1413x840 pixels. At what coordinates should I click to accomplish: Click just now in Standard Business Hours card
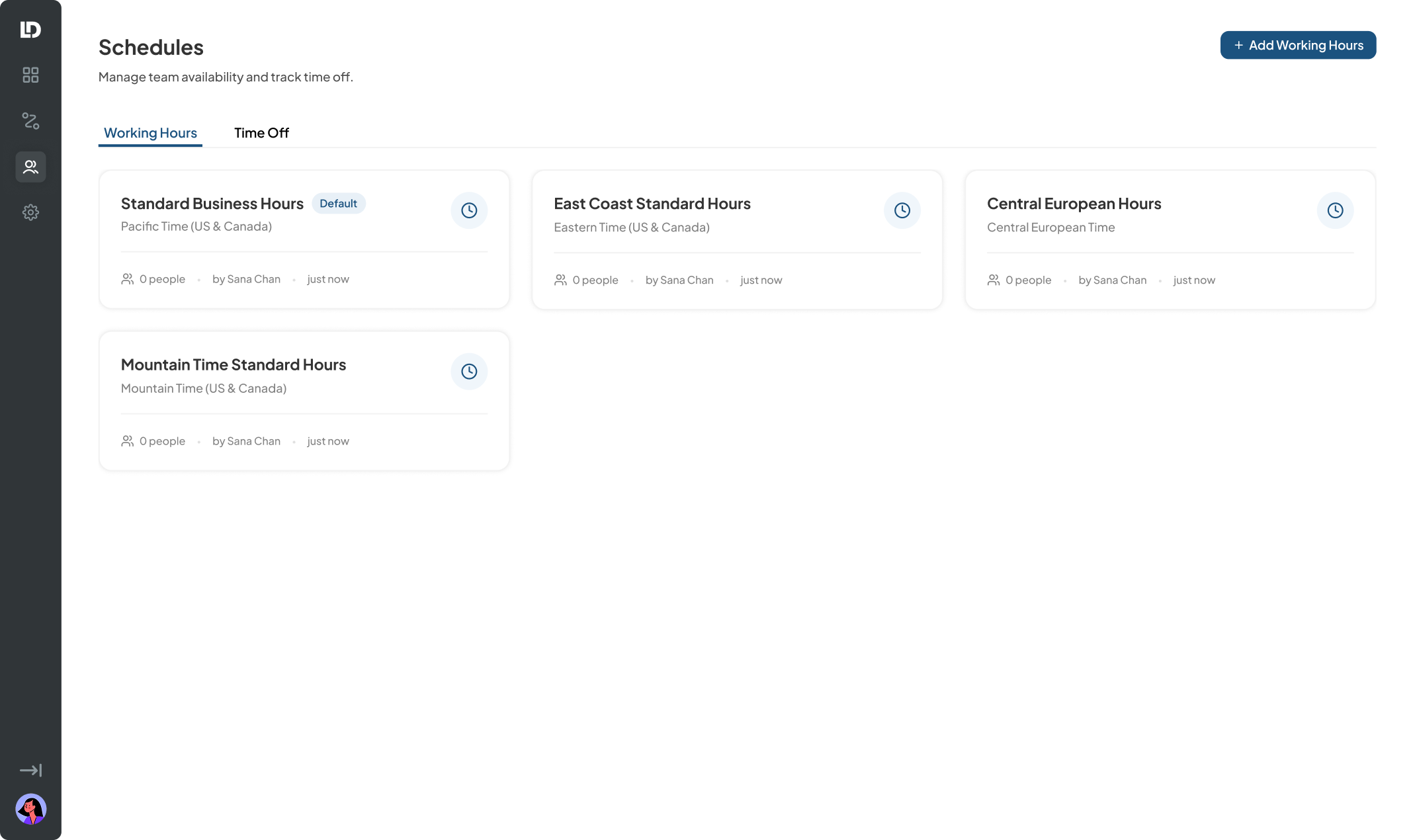(x=328, y=279)
